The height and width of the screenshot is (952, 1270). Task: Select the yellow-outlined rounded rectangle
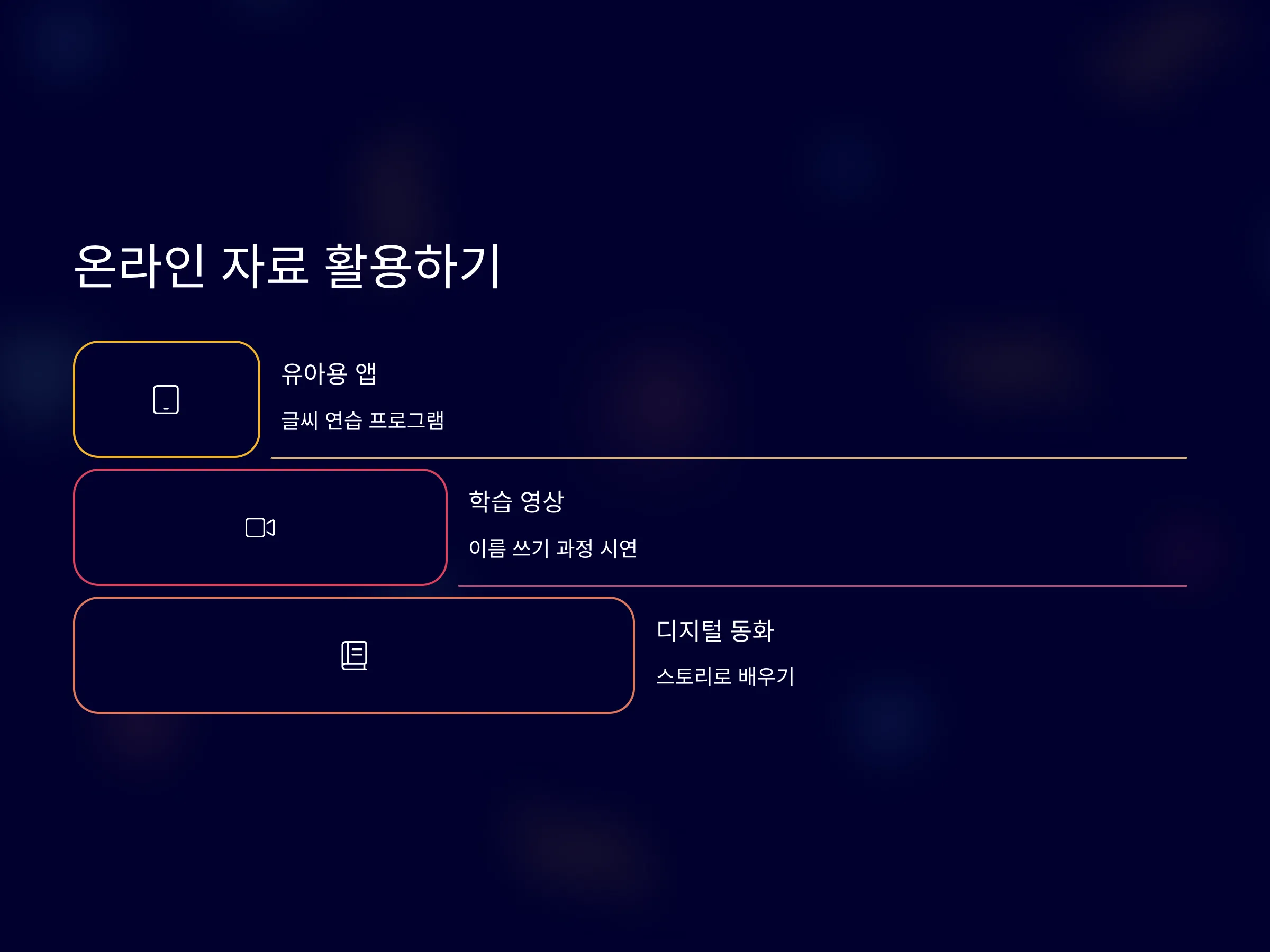tap(167, 399)
